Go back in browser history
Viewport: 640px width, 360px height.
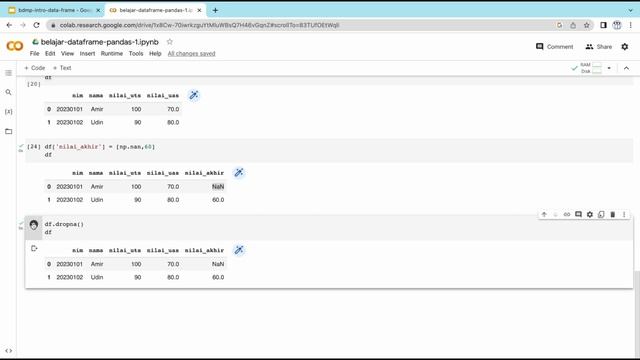point(9,25)
